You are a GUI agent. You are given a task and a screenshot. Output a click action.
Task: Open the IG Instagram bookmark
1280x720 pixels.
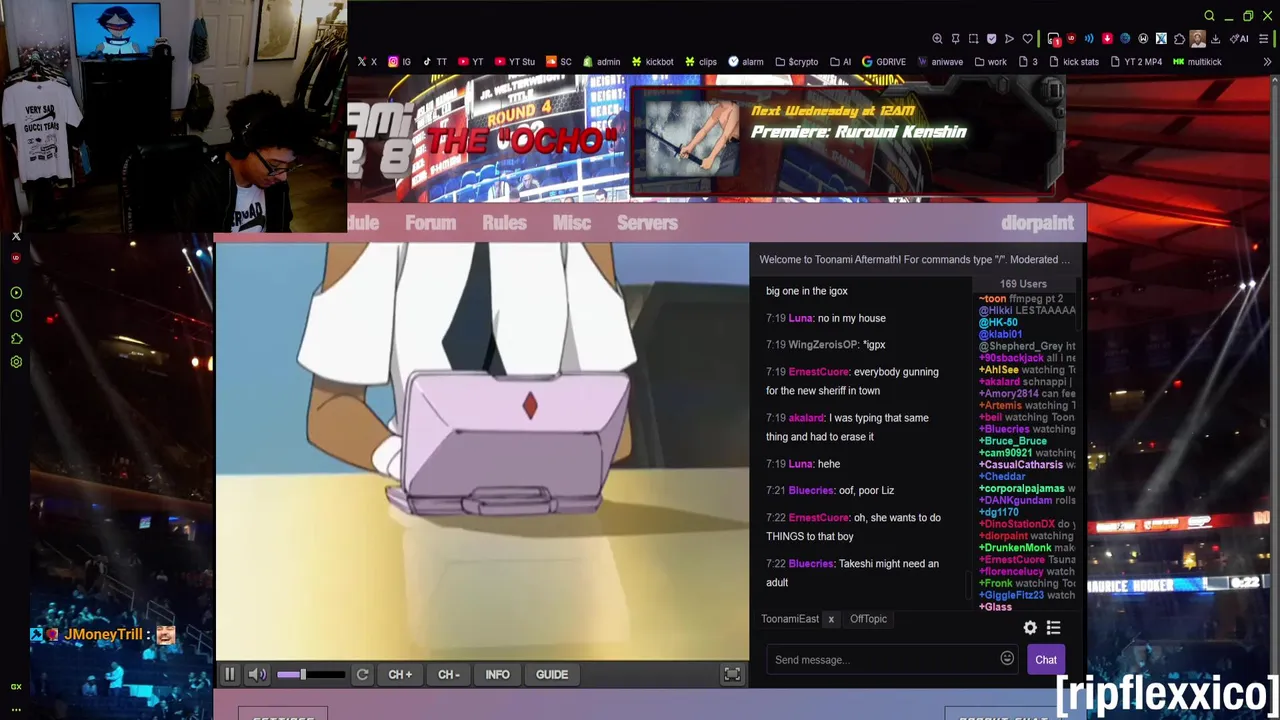click(x=399, y=62)
